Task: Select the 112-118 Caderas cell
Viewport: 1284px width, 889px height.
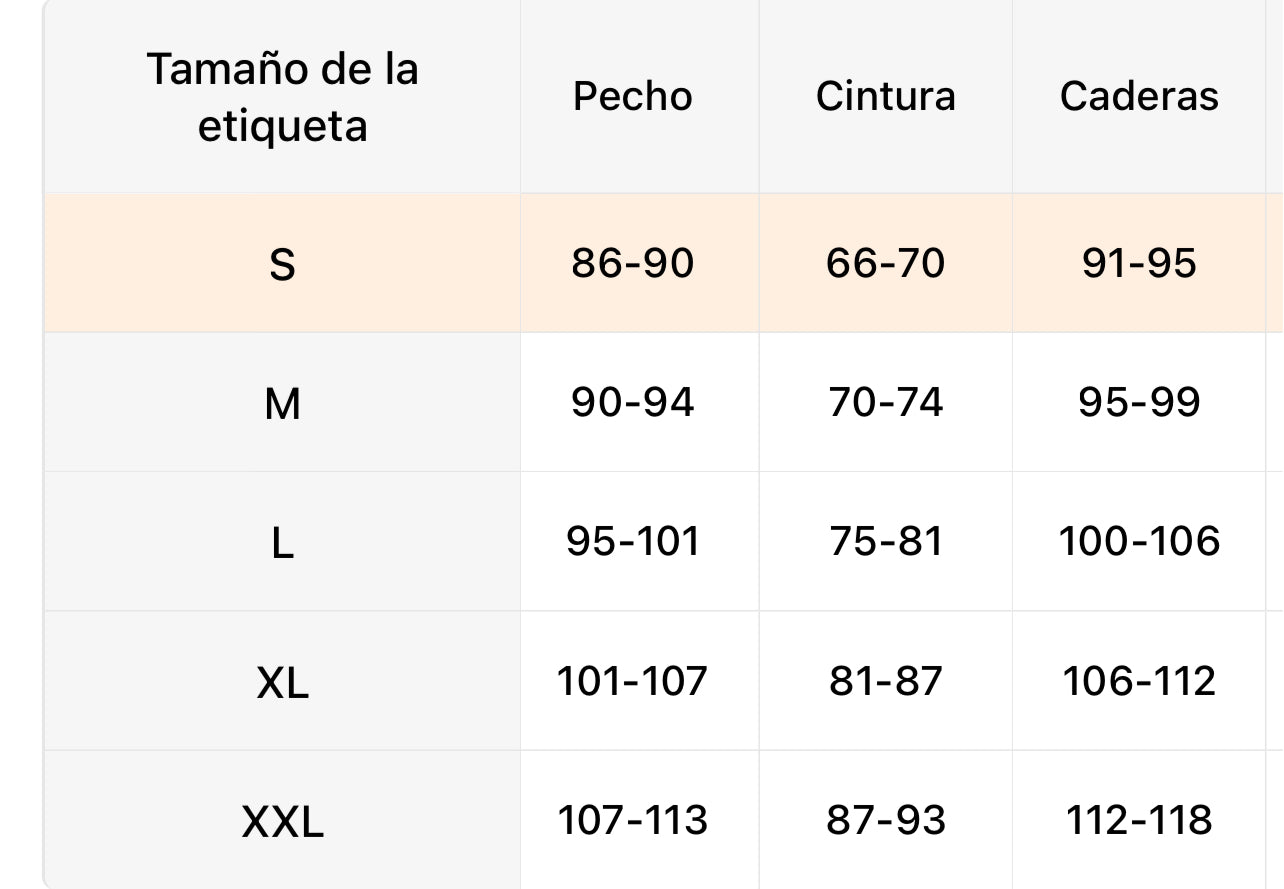Action: [x=1139, y=821]
